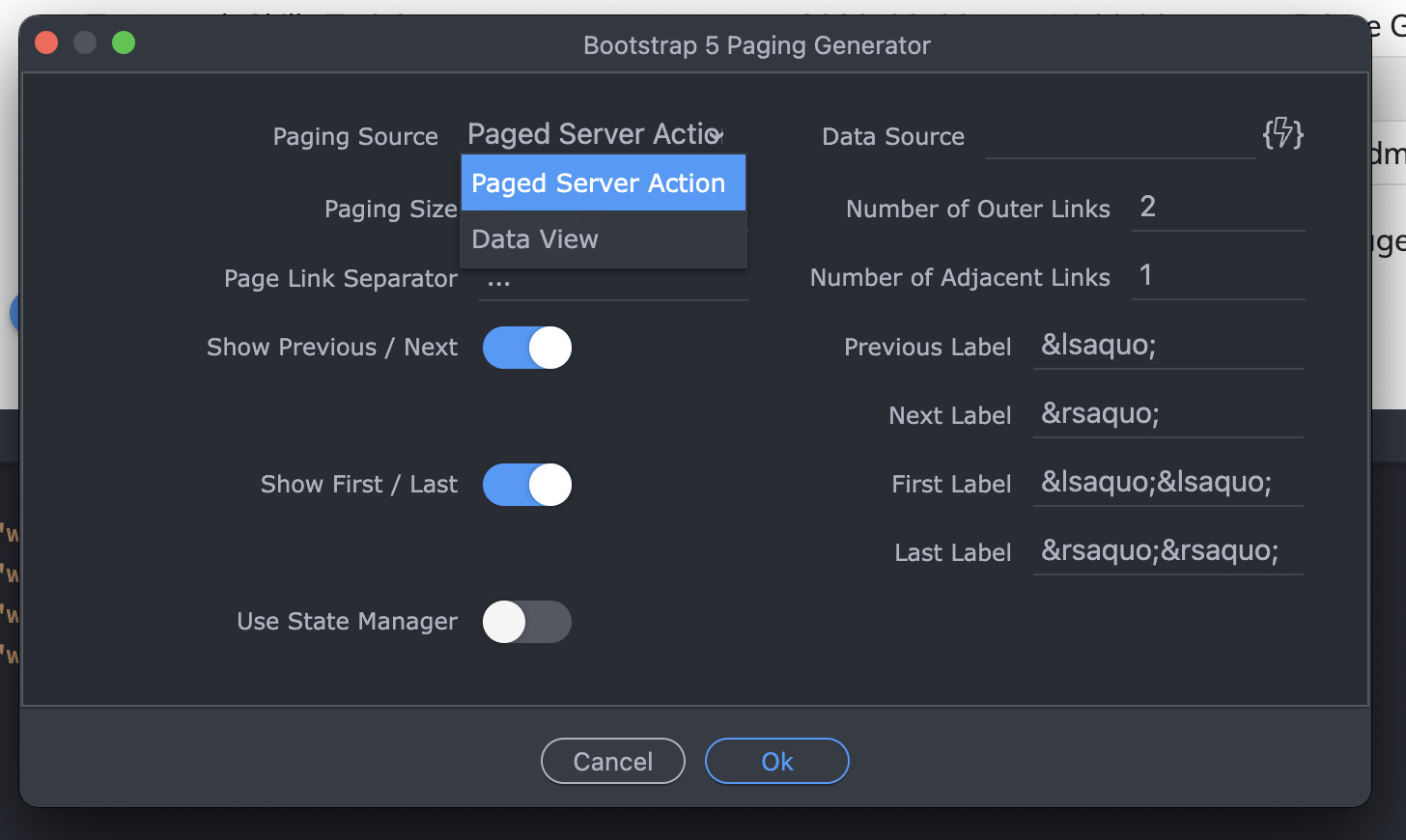Click the Number of Outer Links field
Image resolution: width=1406 pixels, height=840 pixels.
point(1217,207)
